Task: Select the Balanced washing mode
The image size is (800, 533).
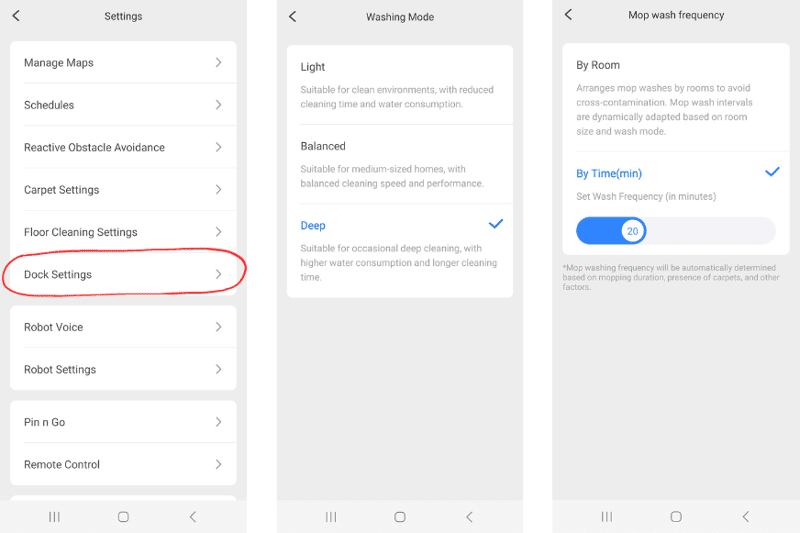Action: click(400, 164)
